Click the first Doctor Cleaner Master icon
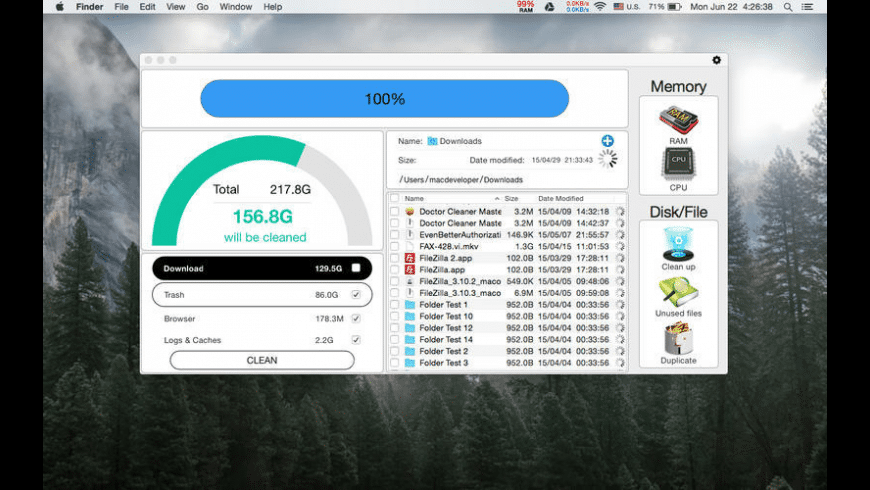The width and height of the screenshot is (870, 490). [x=409, y=211]
